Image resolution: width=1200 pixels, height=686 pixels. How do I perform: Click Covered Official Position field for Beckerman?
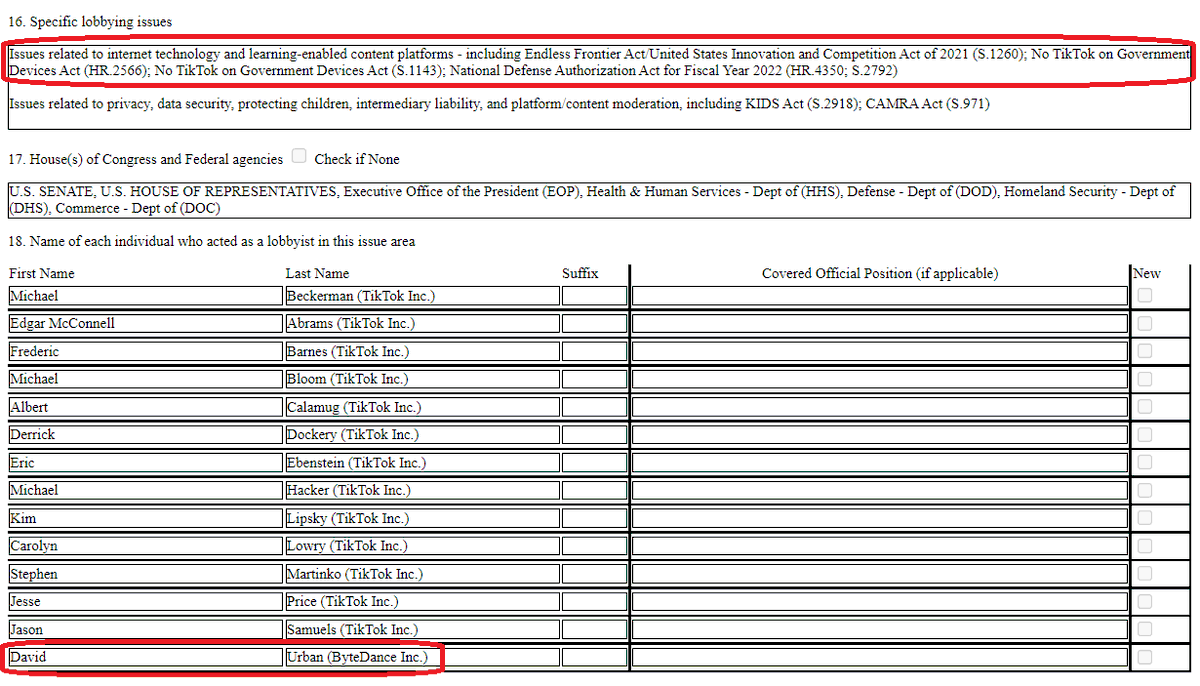(880, 296)
